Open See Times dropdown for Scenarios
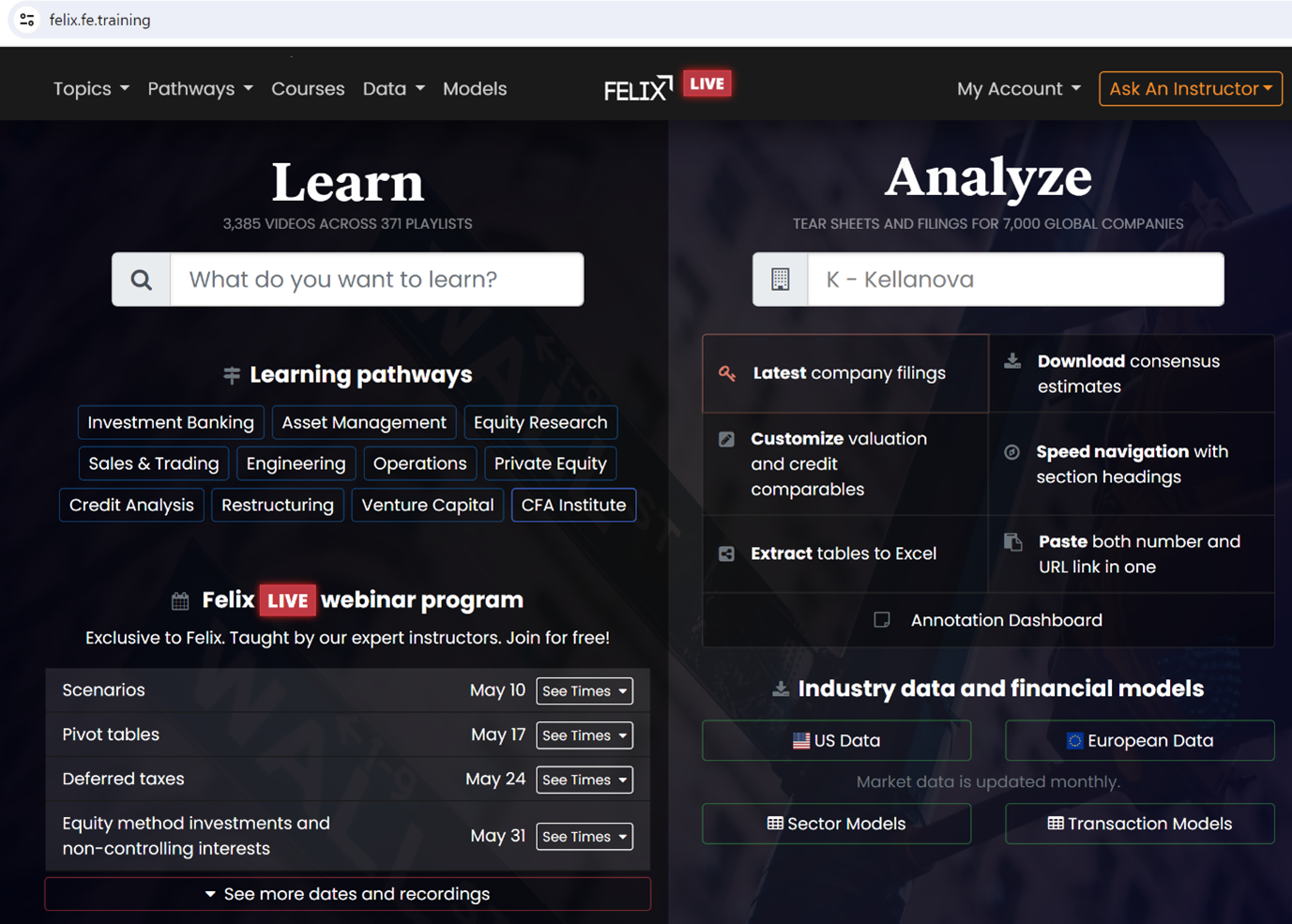Screen dimensions: 1292x924 [584, 691]
